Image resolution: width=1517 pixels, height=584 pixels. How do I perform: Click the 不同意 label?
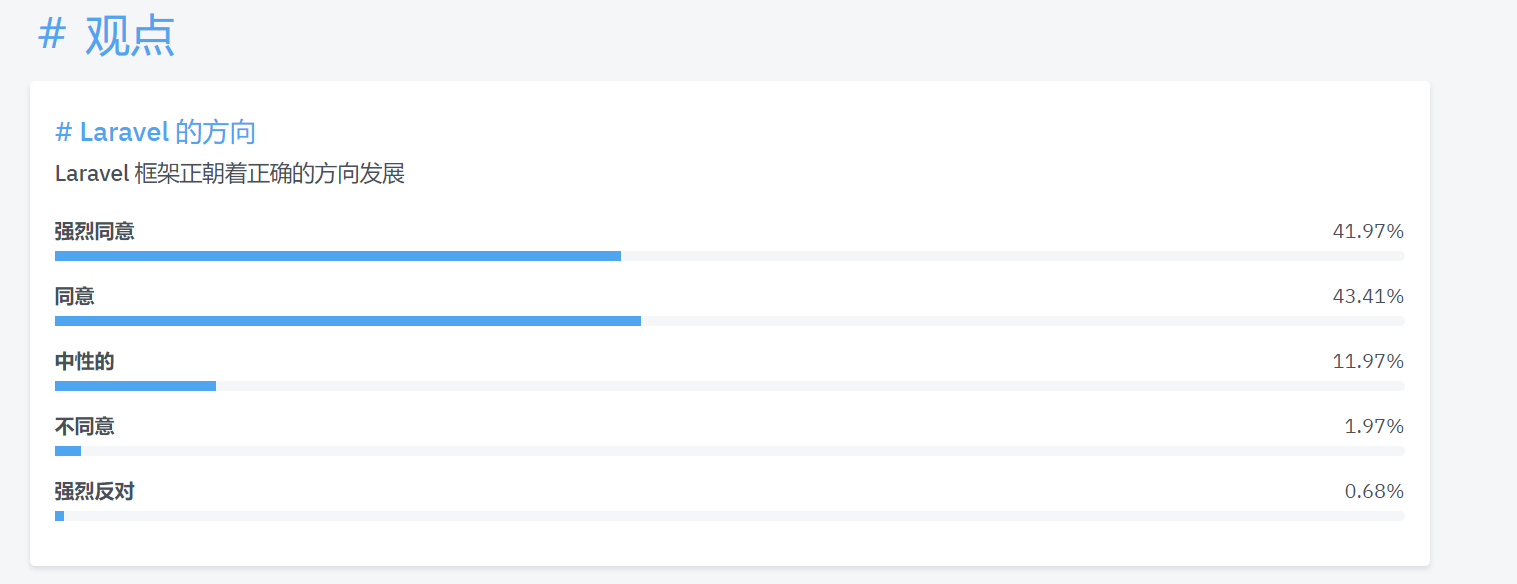click(85, 426)
